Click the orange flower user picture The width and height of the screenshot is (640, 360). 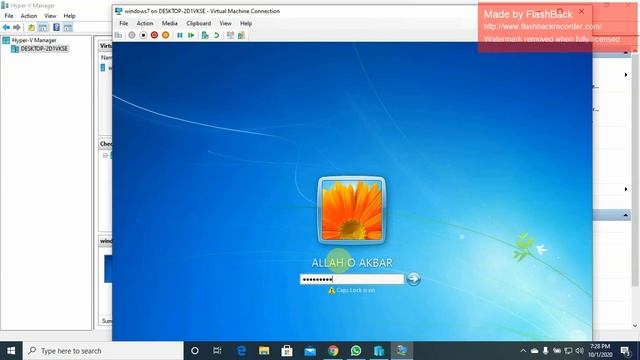click(352, 211)
